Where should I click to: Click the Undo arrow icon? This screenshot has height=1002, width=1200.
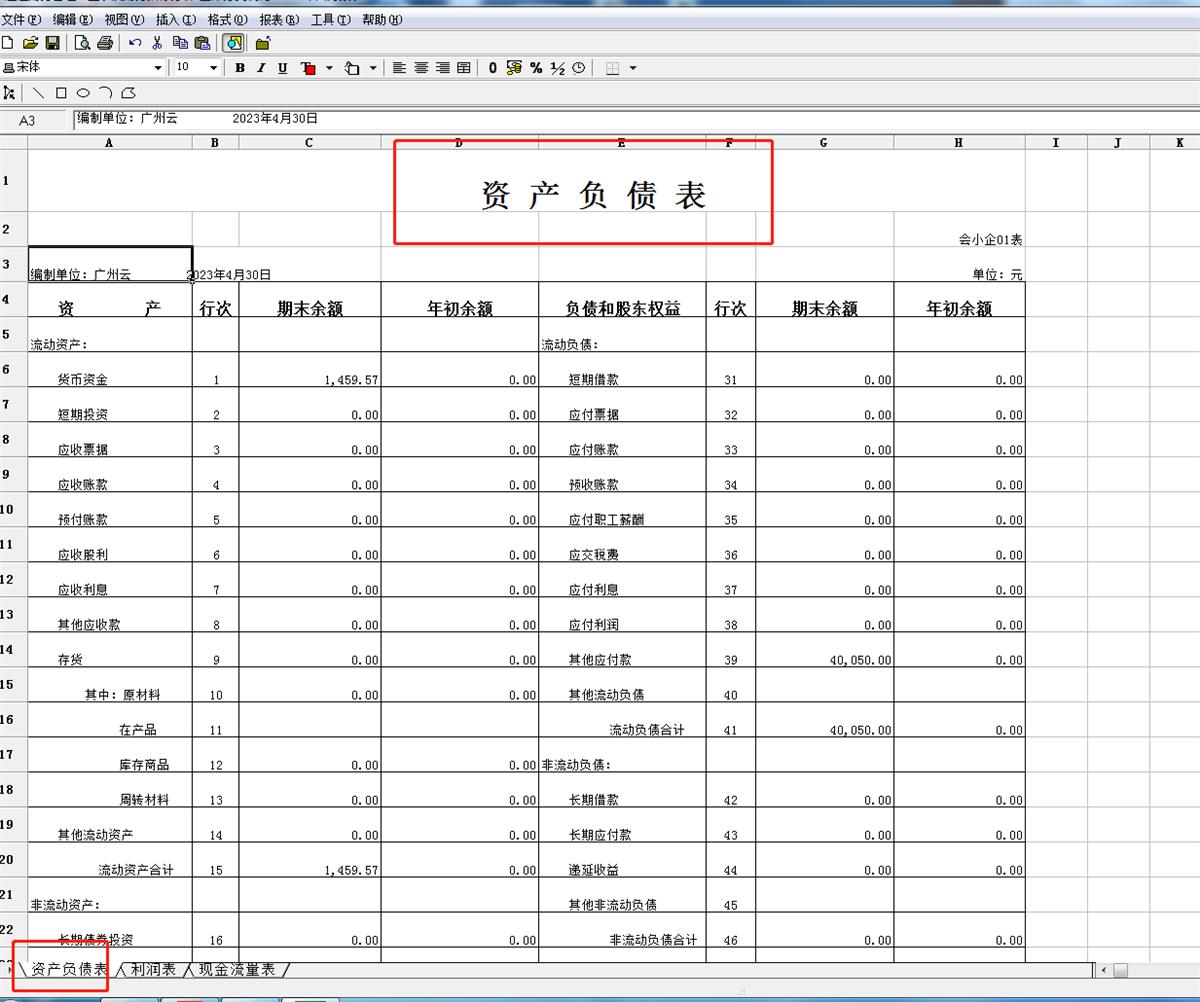[x=135, y=43]
